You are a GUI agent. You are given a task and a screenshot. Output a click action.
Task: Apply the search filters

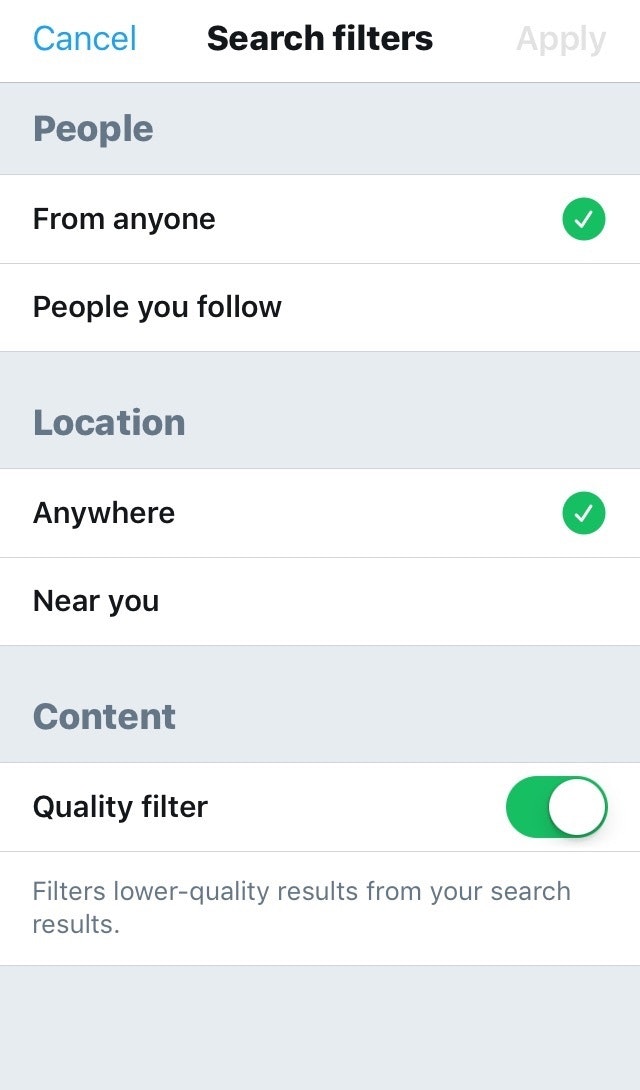click(x=560, y=39)
